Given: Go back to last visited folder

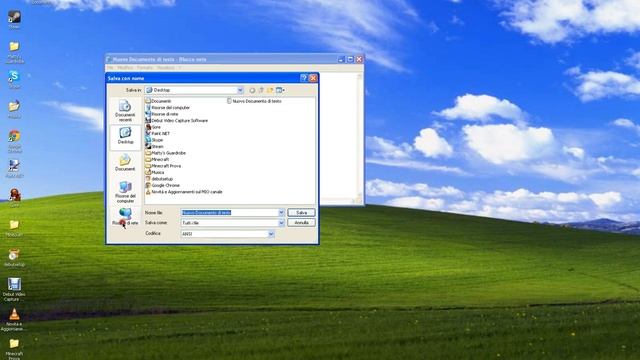Looking at the screenshot, I should coord(252,90).
